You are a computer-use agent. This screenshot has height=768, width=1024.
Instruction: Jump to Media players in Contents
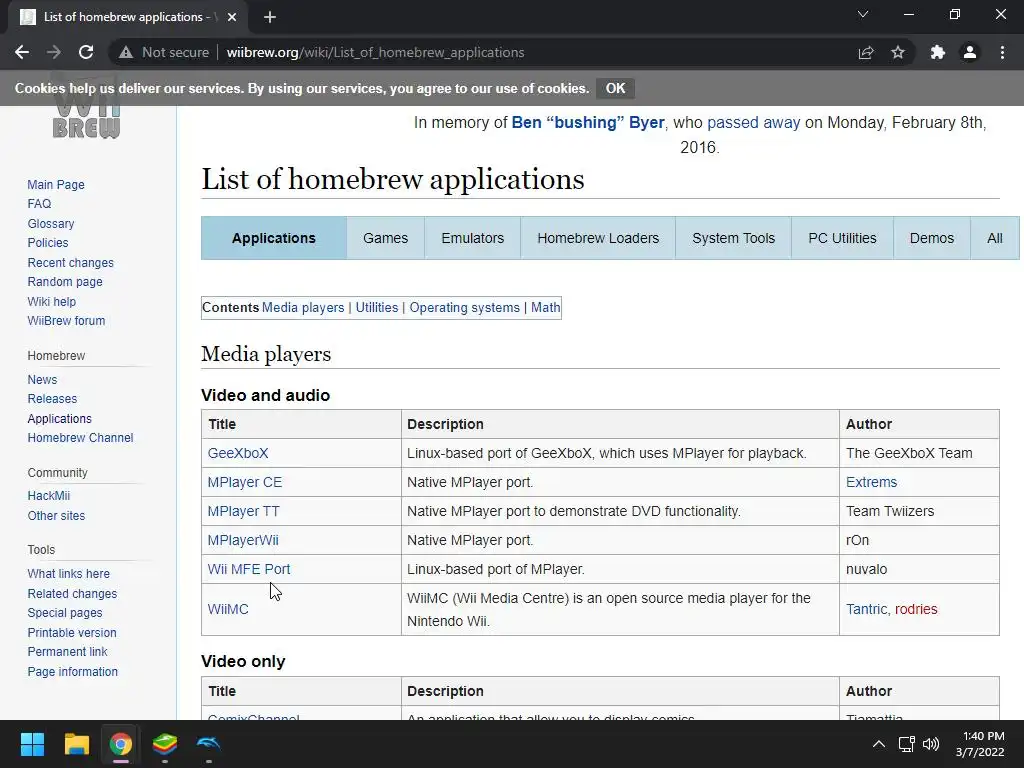(x=303, y=308)
